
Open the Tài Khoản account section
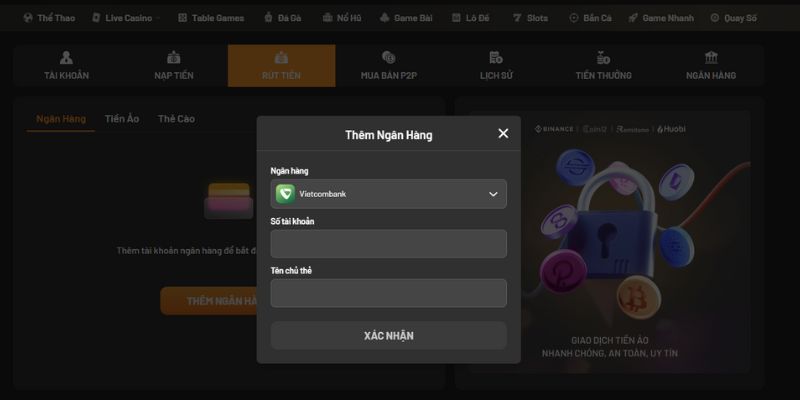[x=66, y=65]
